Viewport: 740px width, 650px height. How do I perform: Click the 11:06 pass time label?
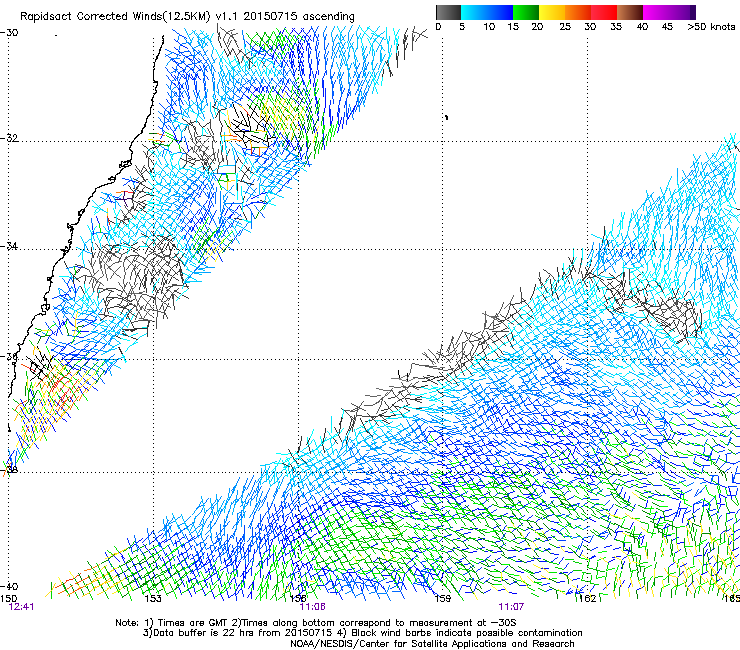[x=312, y=607]
